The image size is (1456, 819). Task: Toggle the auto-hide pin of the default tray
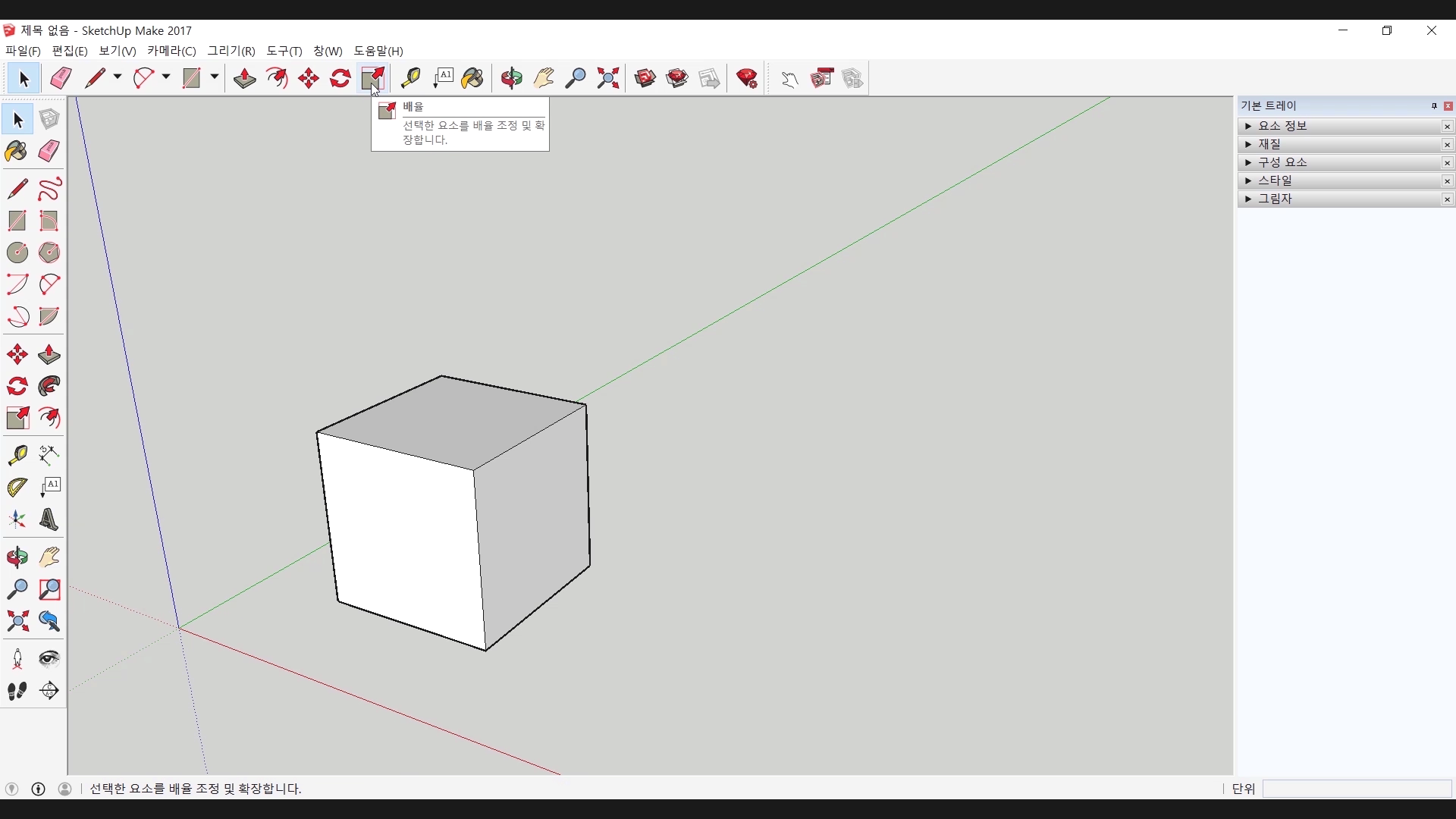[1434, 106]
